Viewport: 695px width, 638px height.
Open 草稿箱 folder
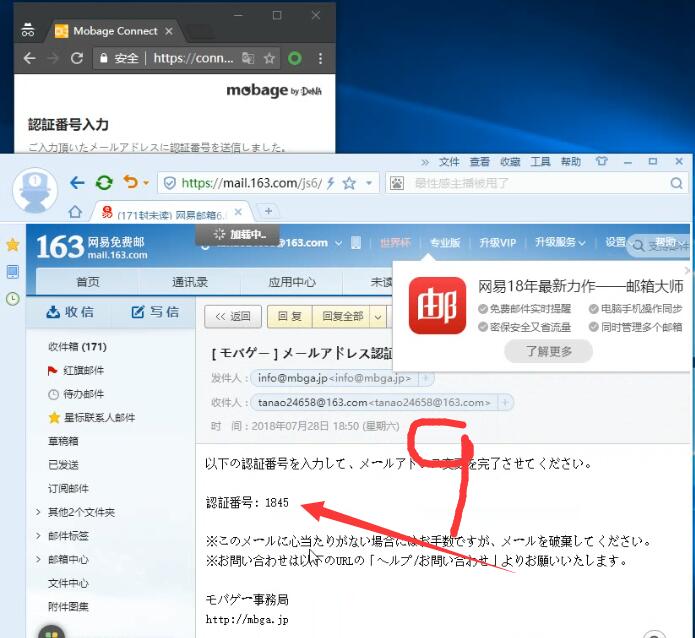coord(63,441)
